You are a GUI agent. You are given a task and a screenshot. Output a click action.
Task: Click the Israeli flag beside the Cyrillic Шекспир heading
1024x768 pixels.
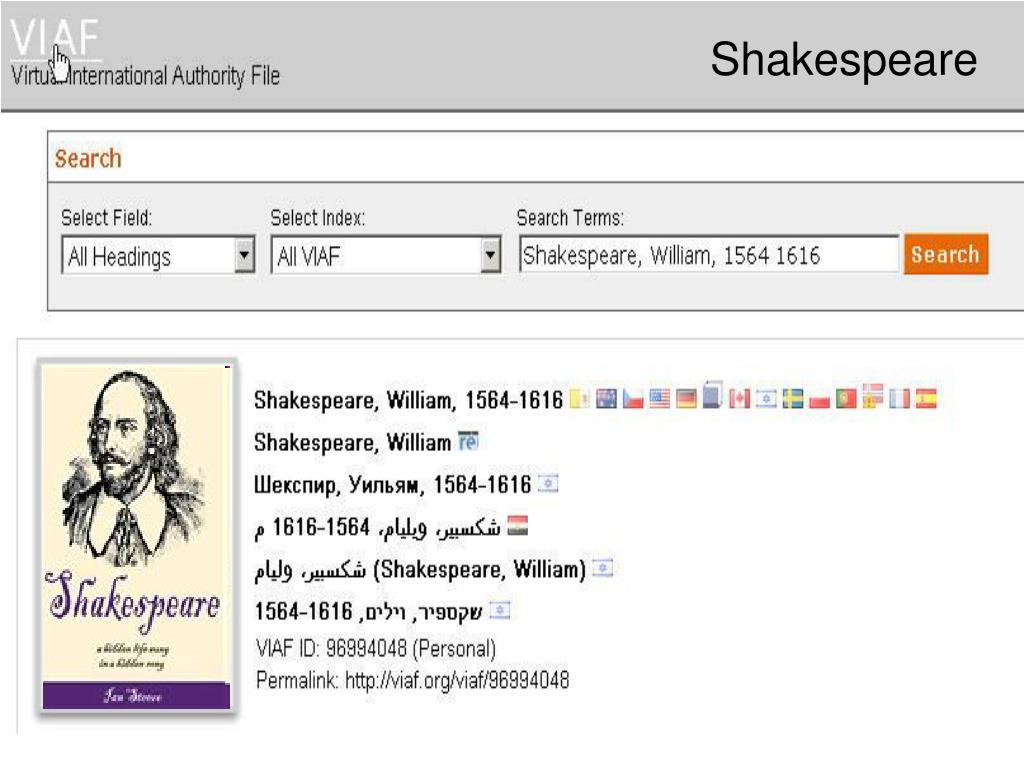(x=548, y=484)
